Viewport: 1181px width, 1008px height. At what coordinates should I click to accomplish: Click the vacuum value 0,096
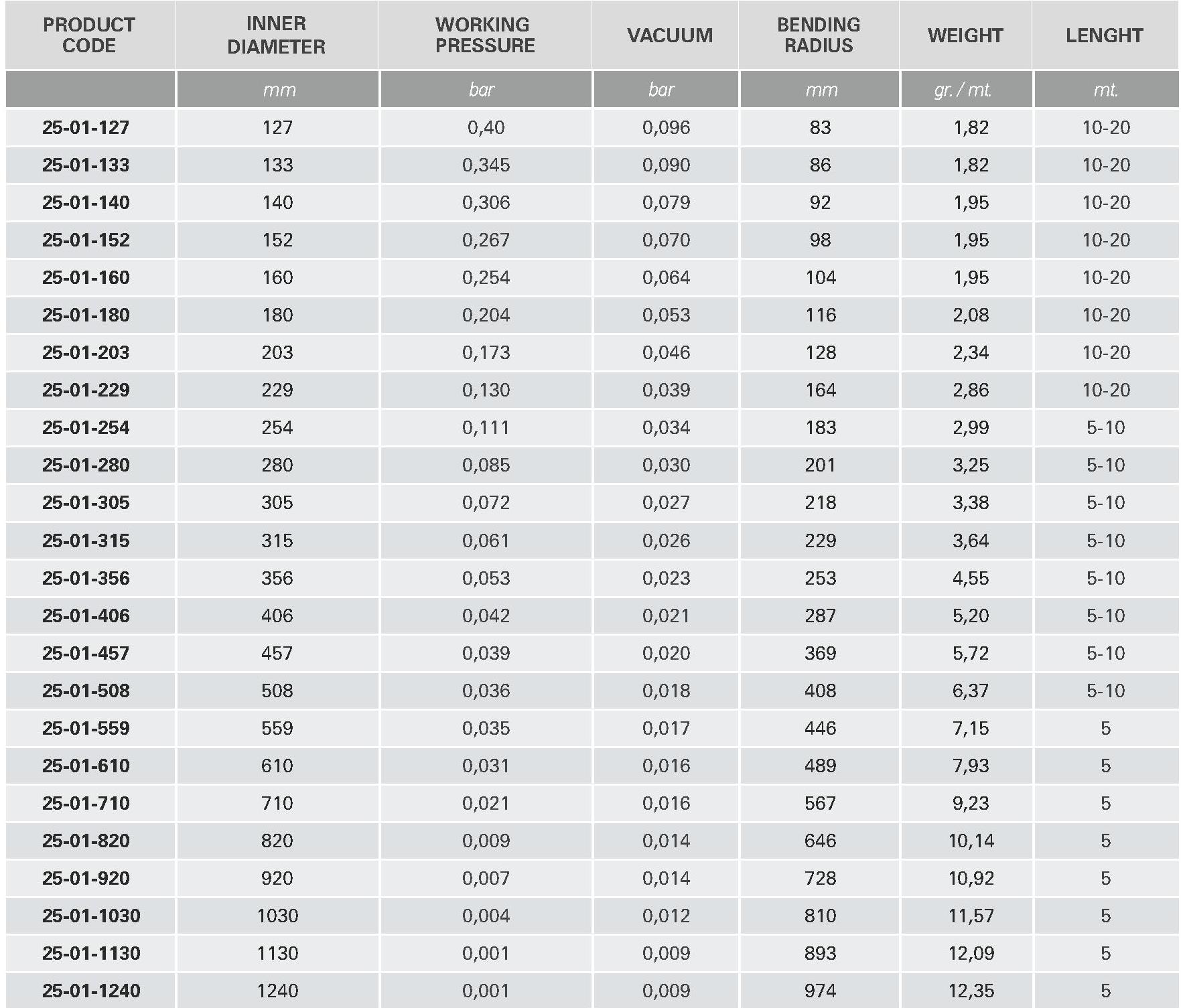666,127
